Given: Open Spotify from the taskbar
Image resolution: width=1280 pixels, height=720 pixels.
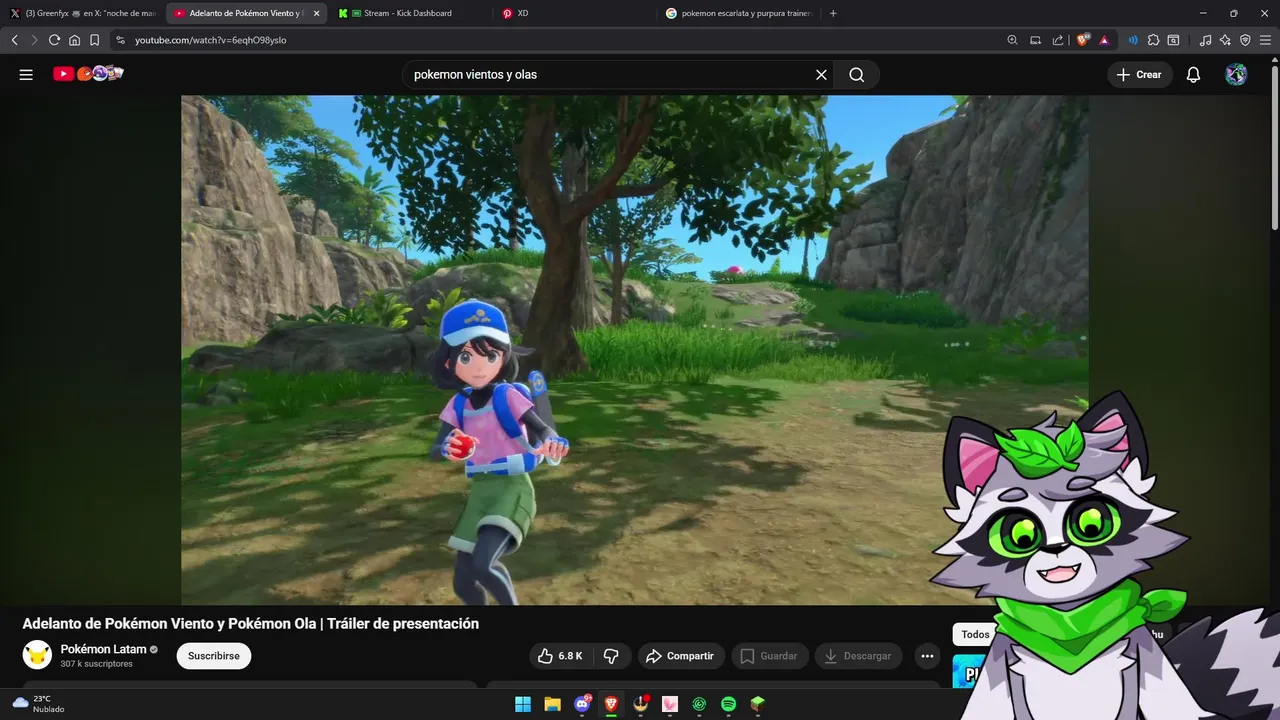Looking at the screenshot, I should click(728, 704).
